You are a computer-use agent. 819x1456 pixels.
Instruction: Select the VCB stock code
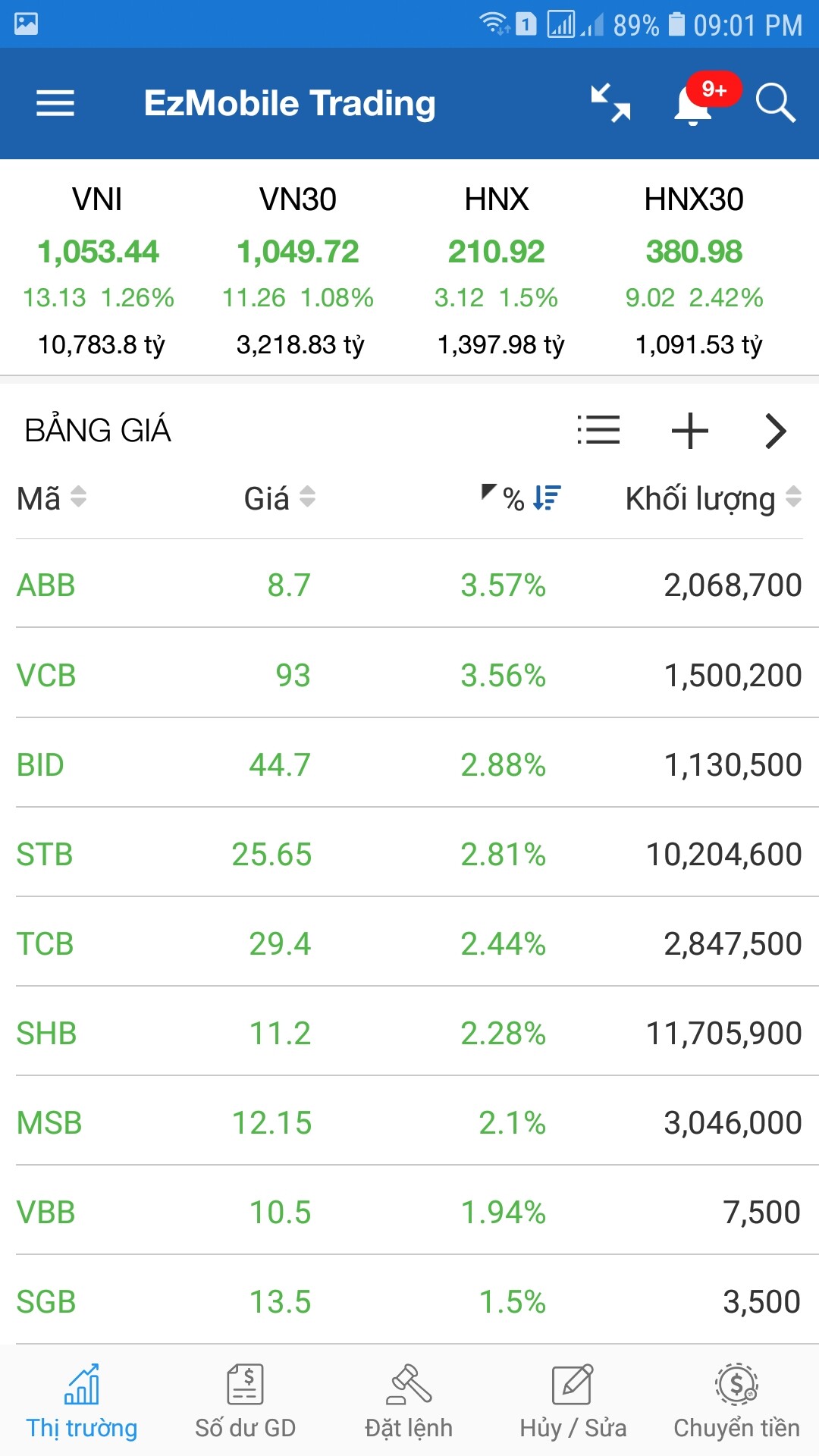point(46,675)
